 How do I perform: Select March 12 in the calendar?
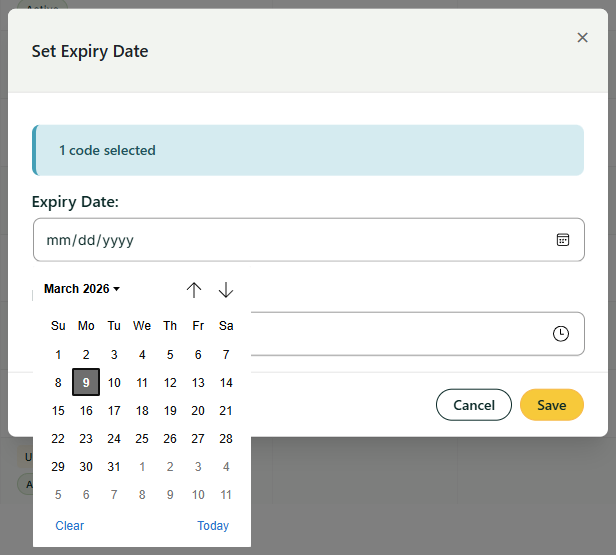(x=170, y=383)
